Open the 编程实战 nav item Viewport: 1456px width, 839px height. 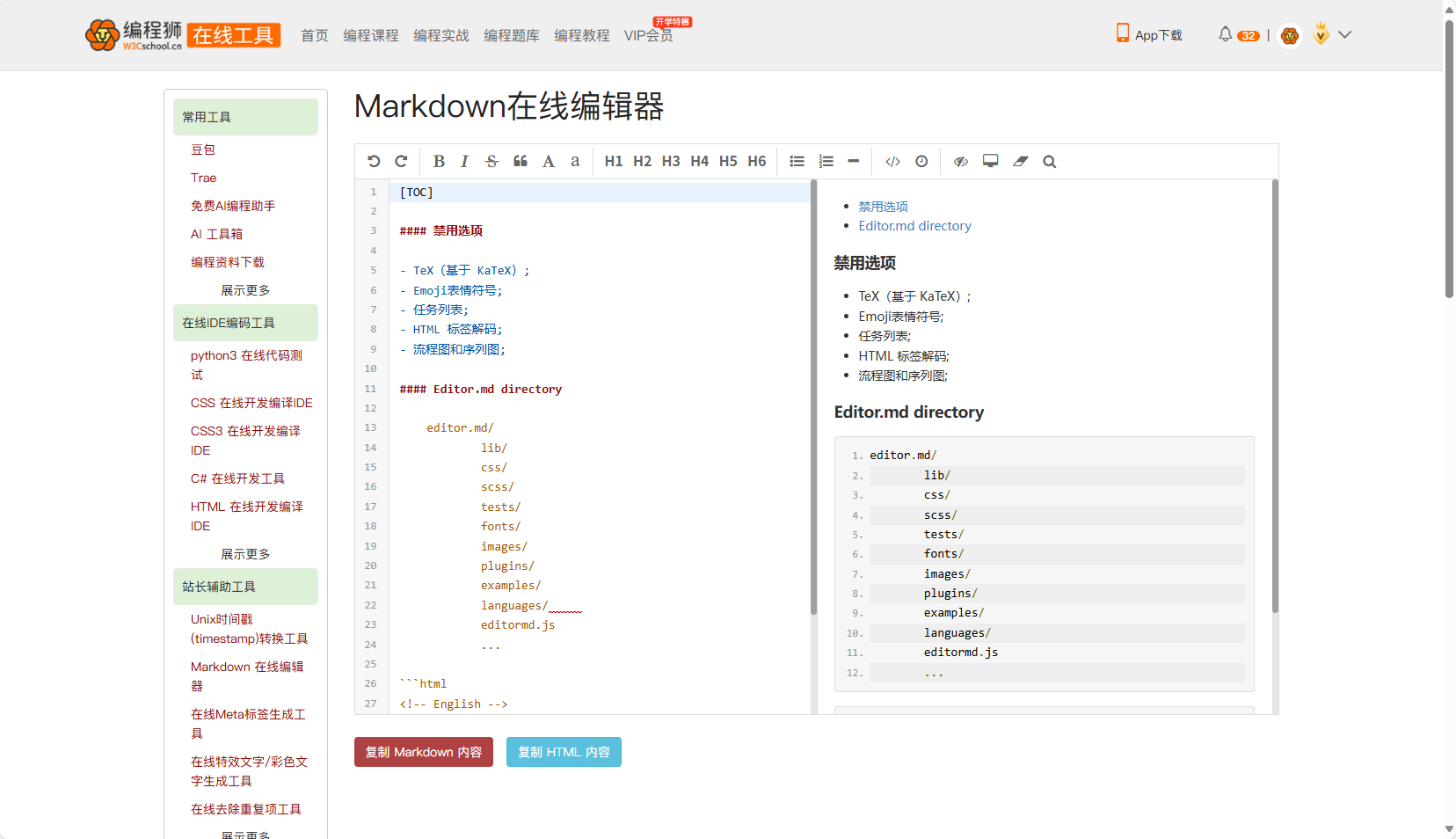pyautogui.click(x=441, y=35)
